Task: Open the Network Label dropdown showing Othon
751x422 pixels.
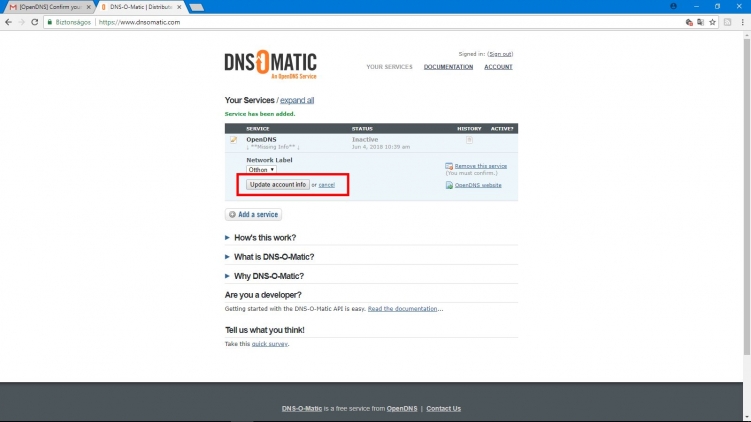Action: (x=261, y=170)
